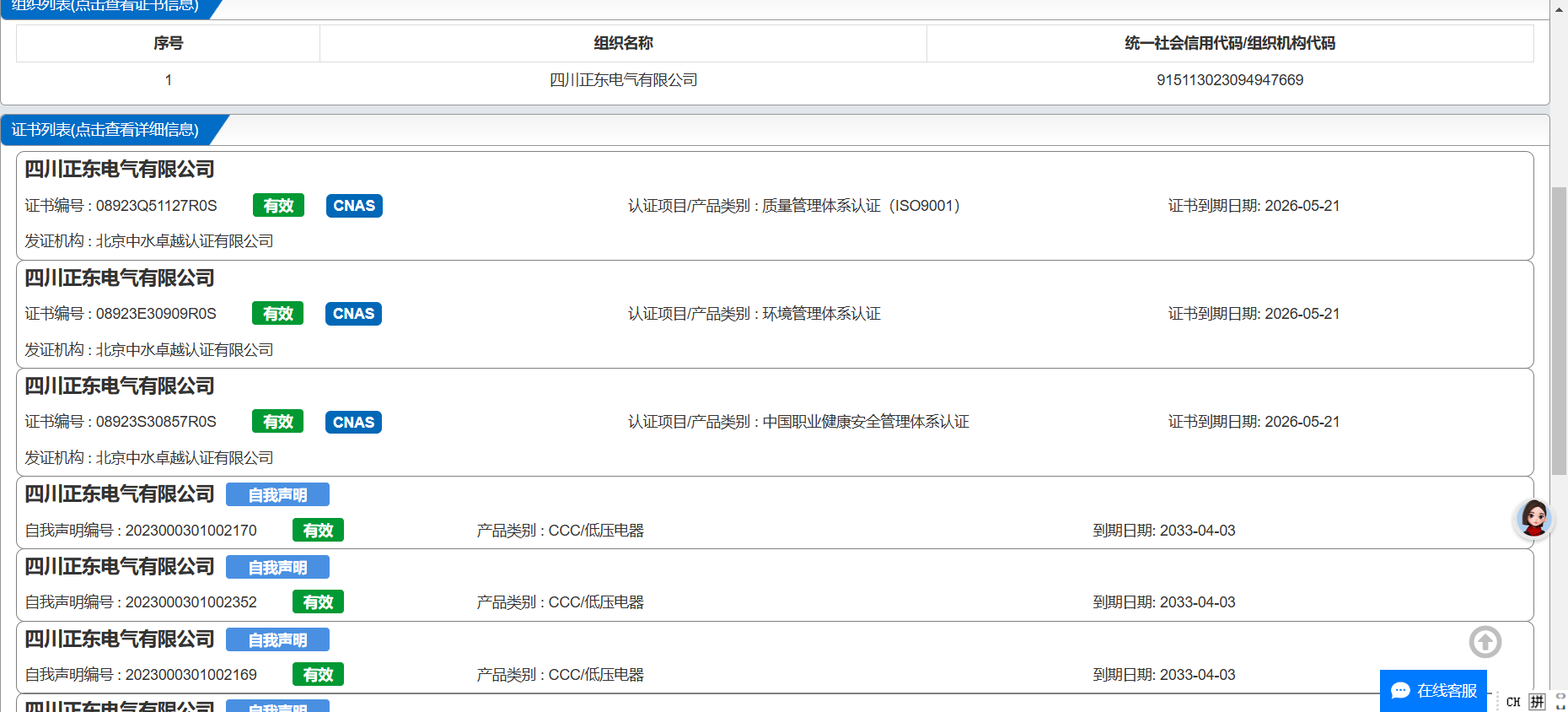Click the CH input language indicator

click(1513, 702)
